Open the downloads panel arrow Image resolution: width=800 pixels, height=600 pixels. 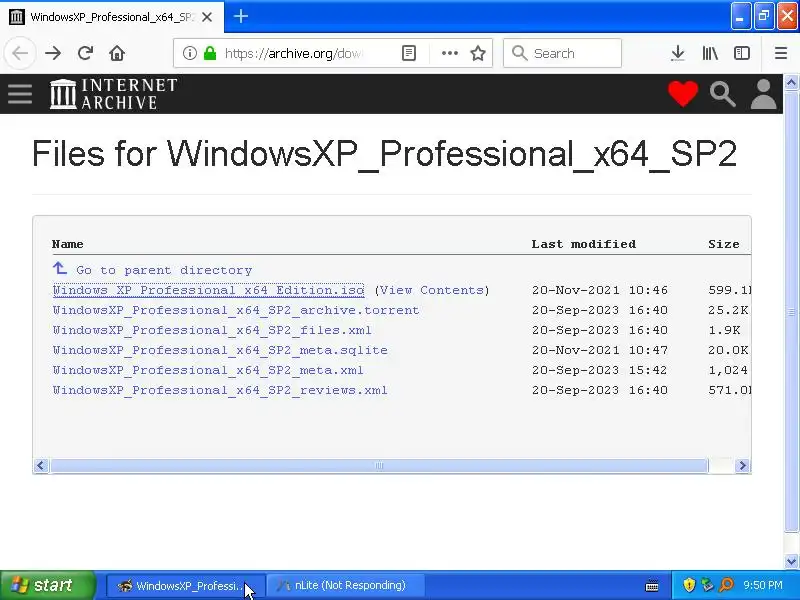(678, 53)
